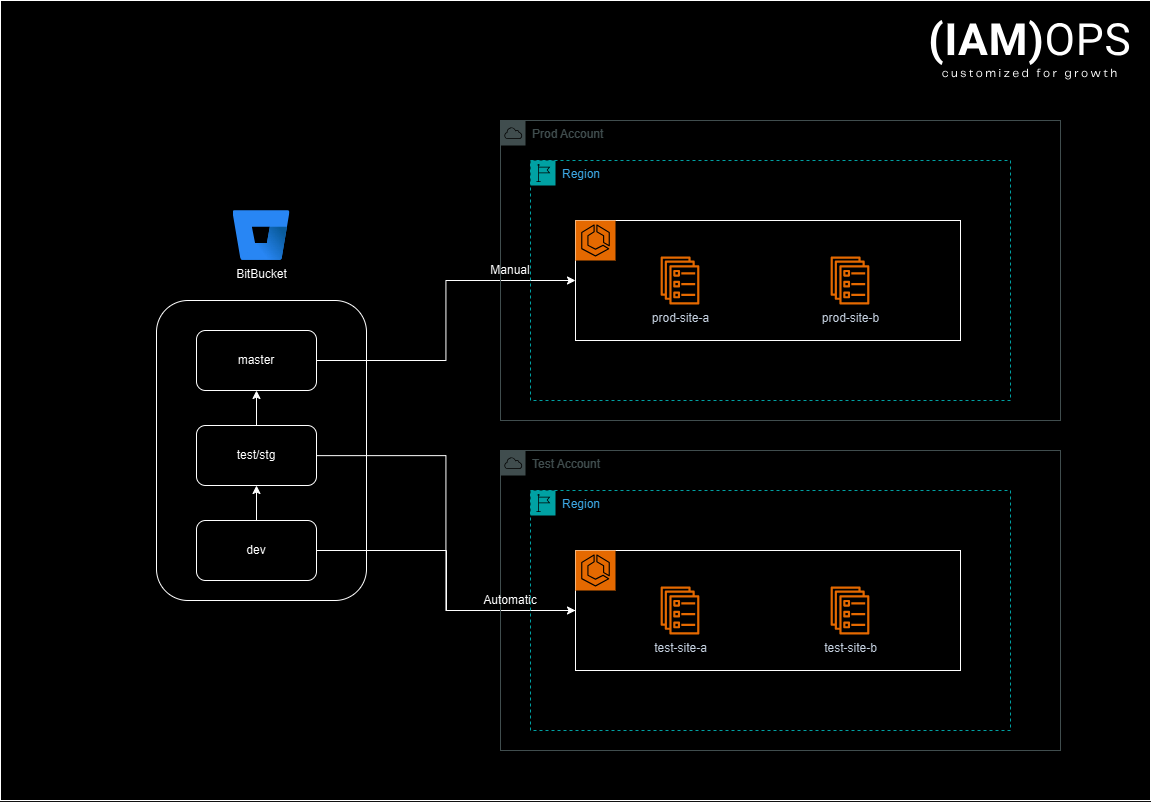Click the test-site-a service icon
The width and height of the screenshot is (1151, 802).
click(x=680, y=610)
